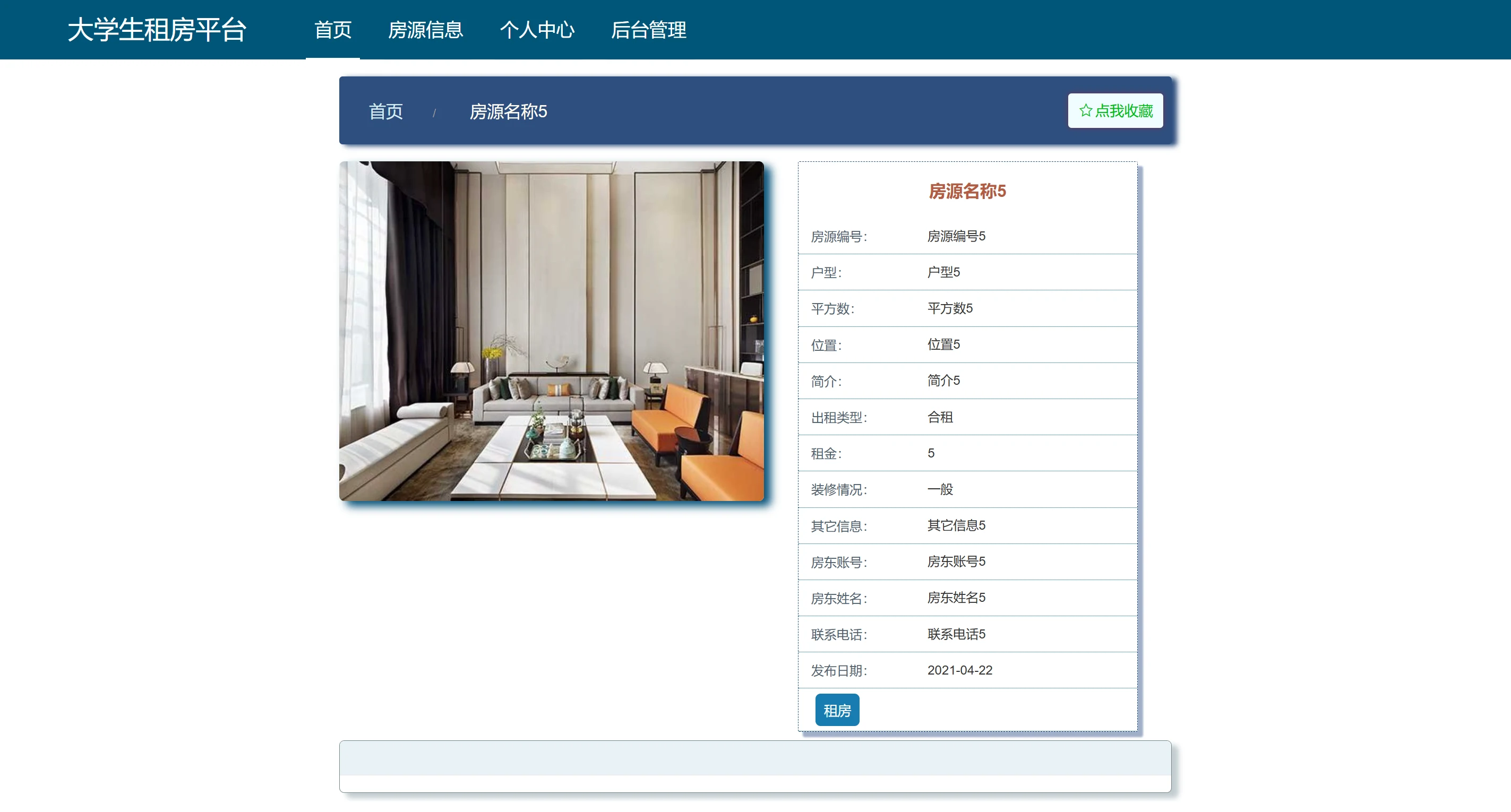Click the star favorite icon
The width and height of the screenshot is (1511, 812).
1085,111
